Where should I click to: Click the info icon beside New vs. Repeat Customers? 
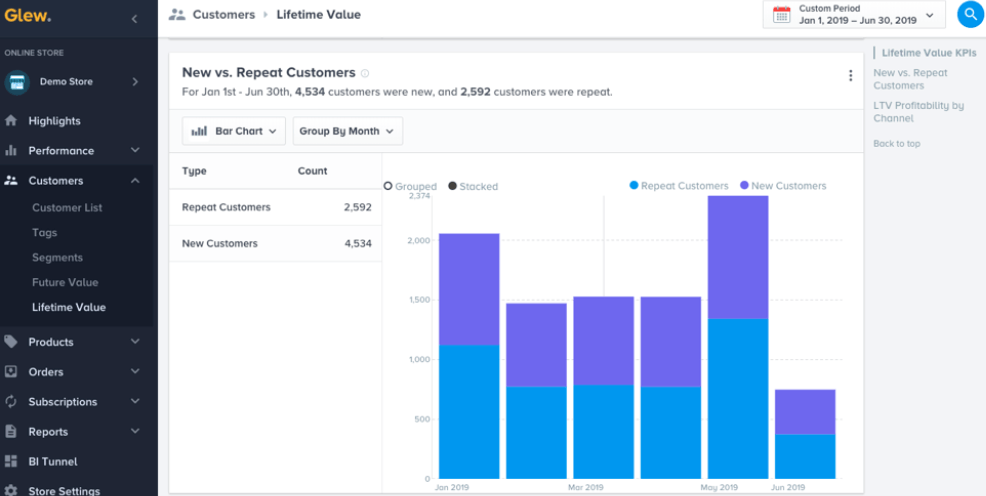(x=365, y=73)
